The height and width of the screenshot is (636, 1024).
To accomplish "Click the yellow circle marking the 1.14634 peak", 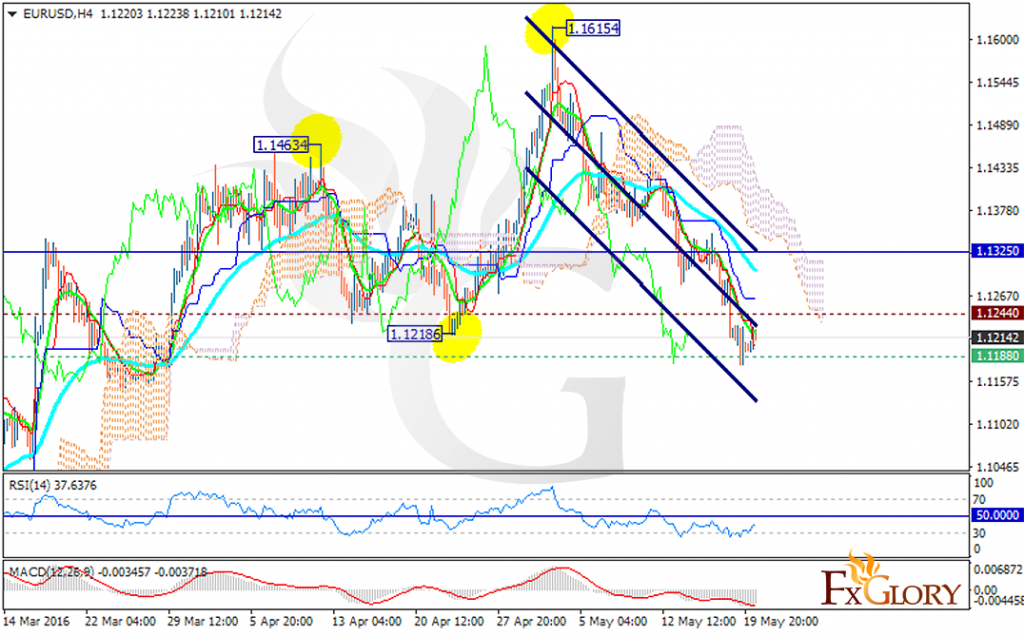I will pyautogui.click(x=317, y=140).
